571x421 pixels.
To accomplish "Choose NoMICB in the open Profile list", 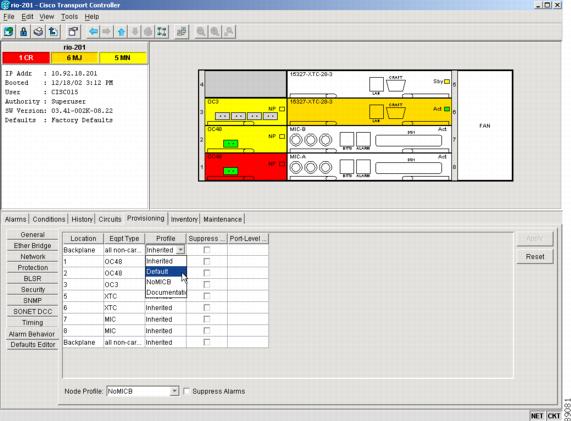I will coord(166,282).
